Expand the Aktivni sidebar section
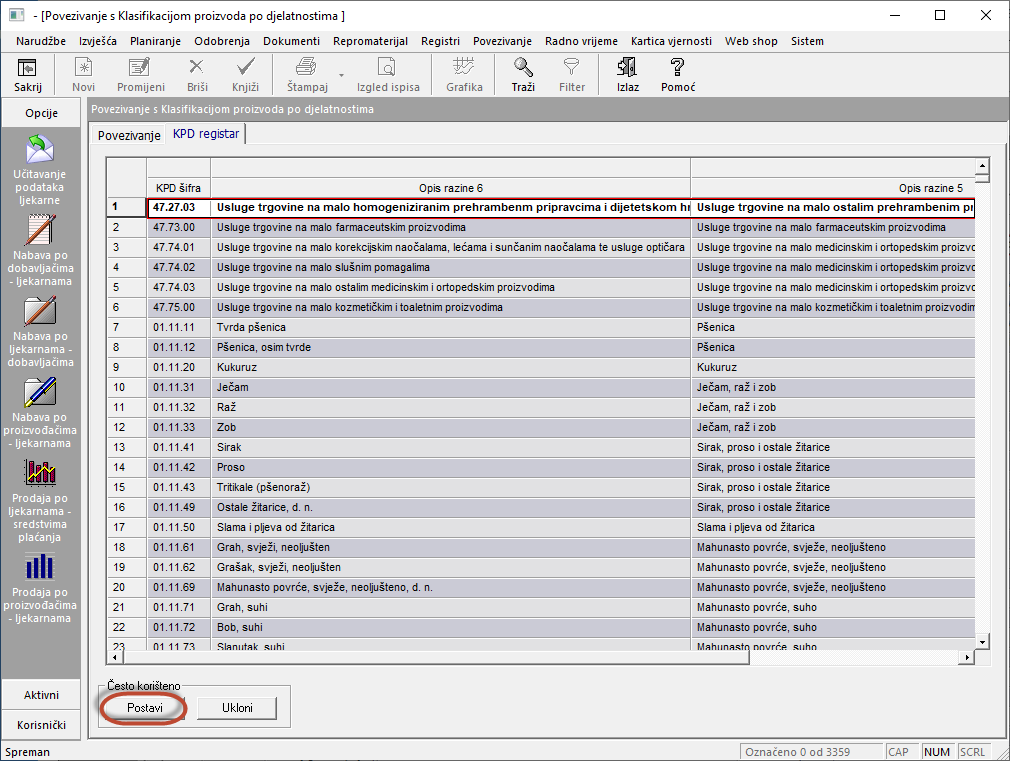Viewport: 1010px width, 761px height. [x=41, y=695]
